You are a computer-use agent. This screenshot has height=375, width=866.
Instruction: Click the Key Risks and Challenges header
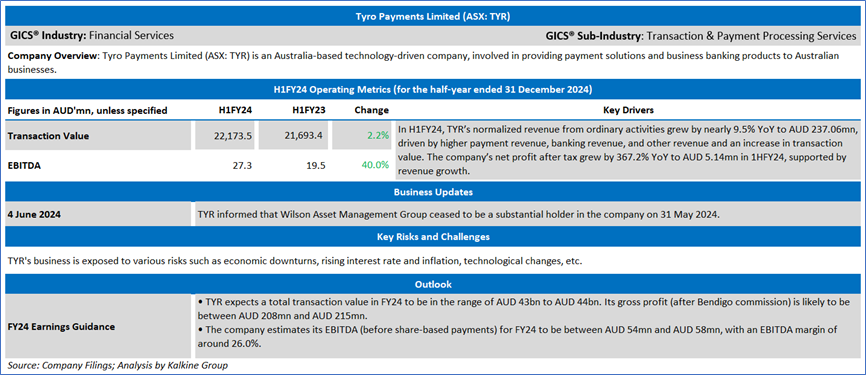(432, 237)
